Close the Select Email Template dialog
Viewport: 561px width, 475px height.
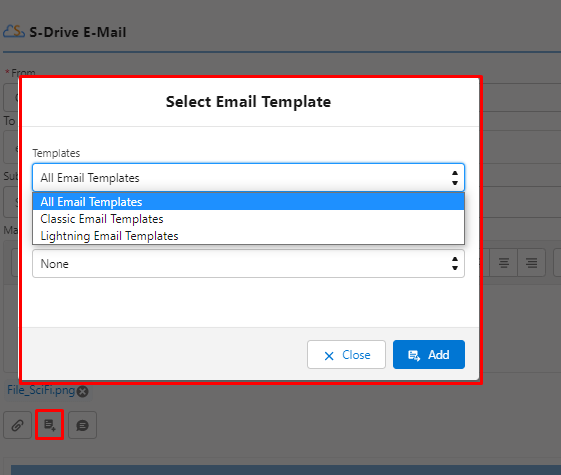(x=346, y=354)
